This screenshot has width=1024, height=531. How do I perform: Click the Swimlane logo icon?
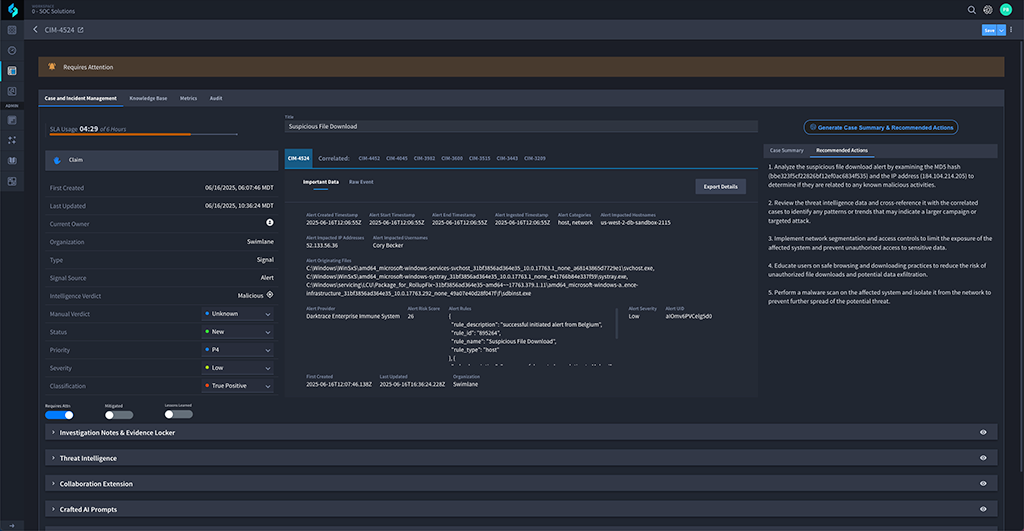tap(12, 10)
